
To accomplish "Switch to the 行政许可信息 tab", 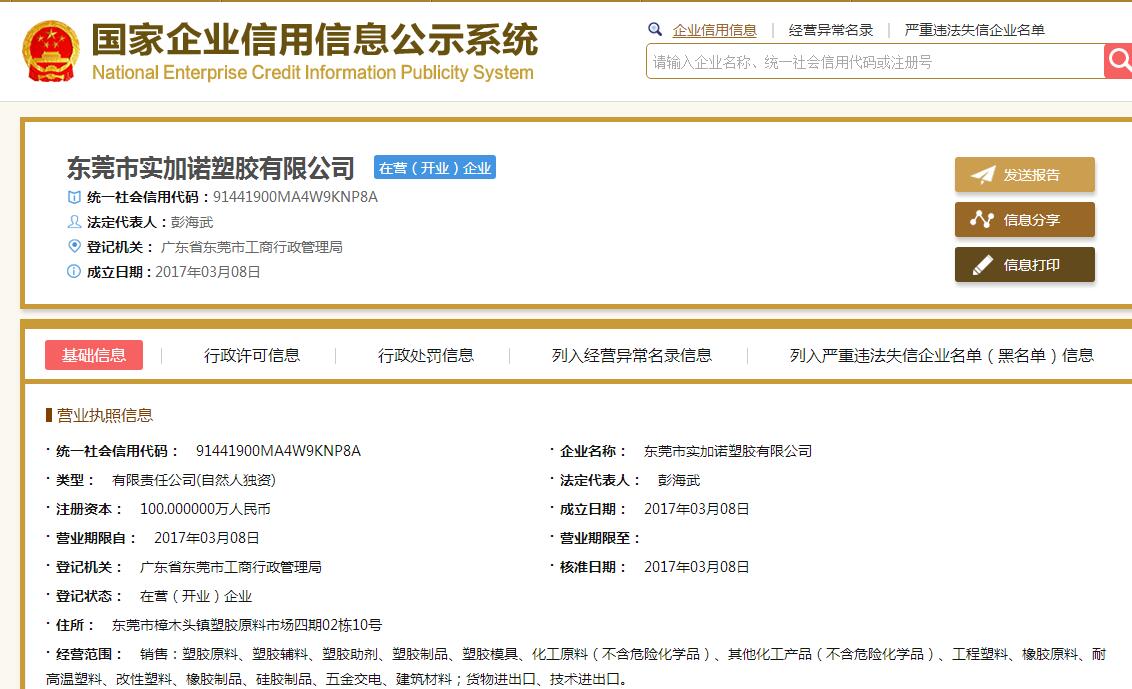I will [x=252, y=355].
